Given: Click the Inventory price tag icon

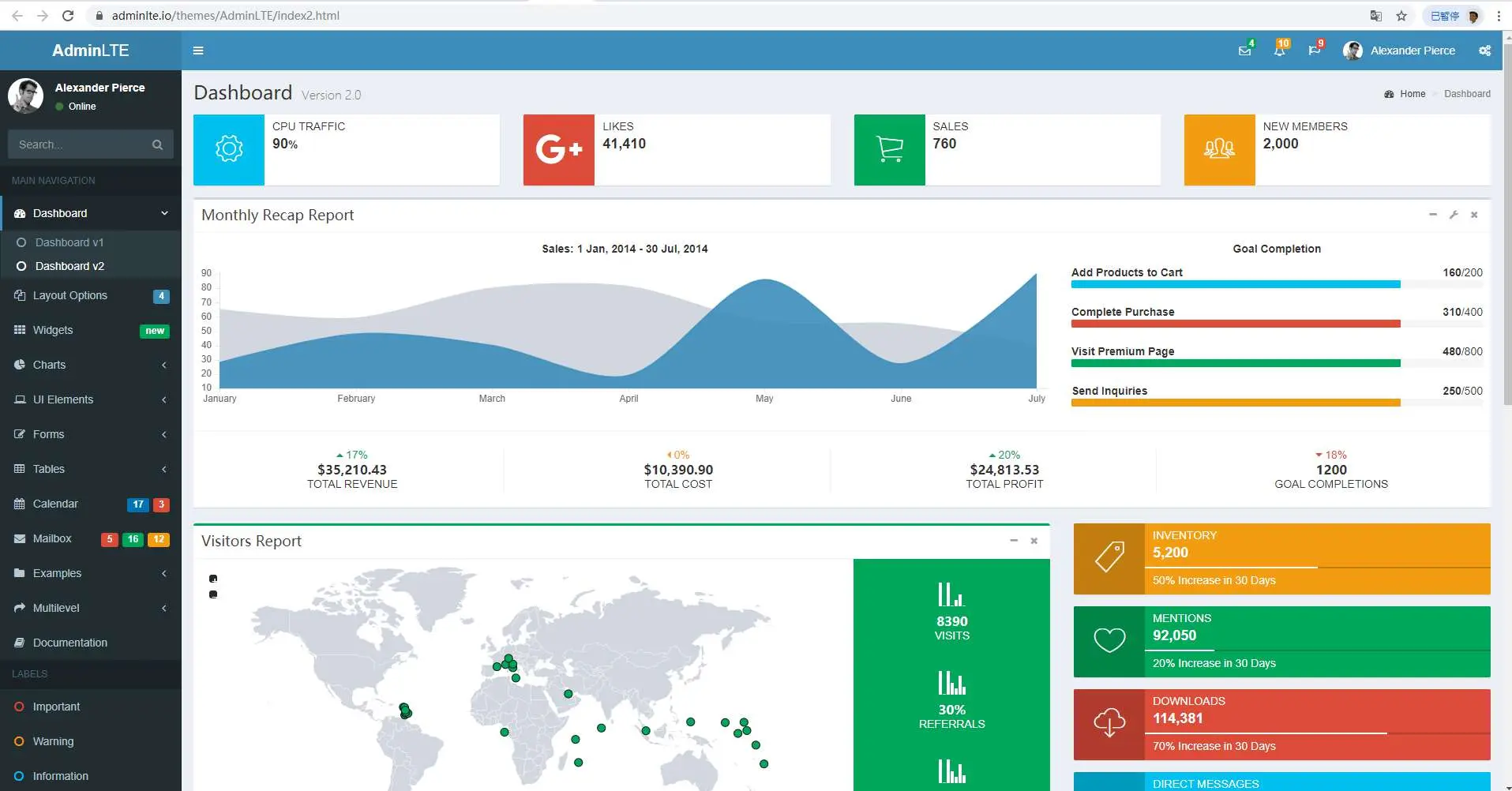Looking at the screenshot, I should point(1109,558).
